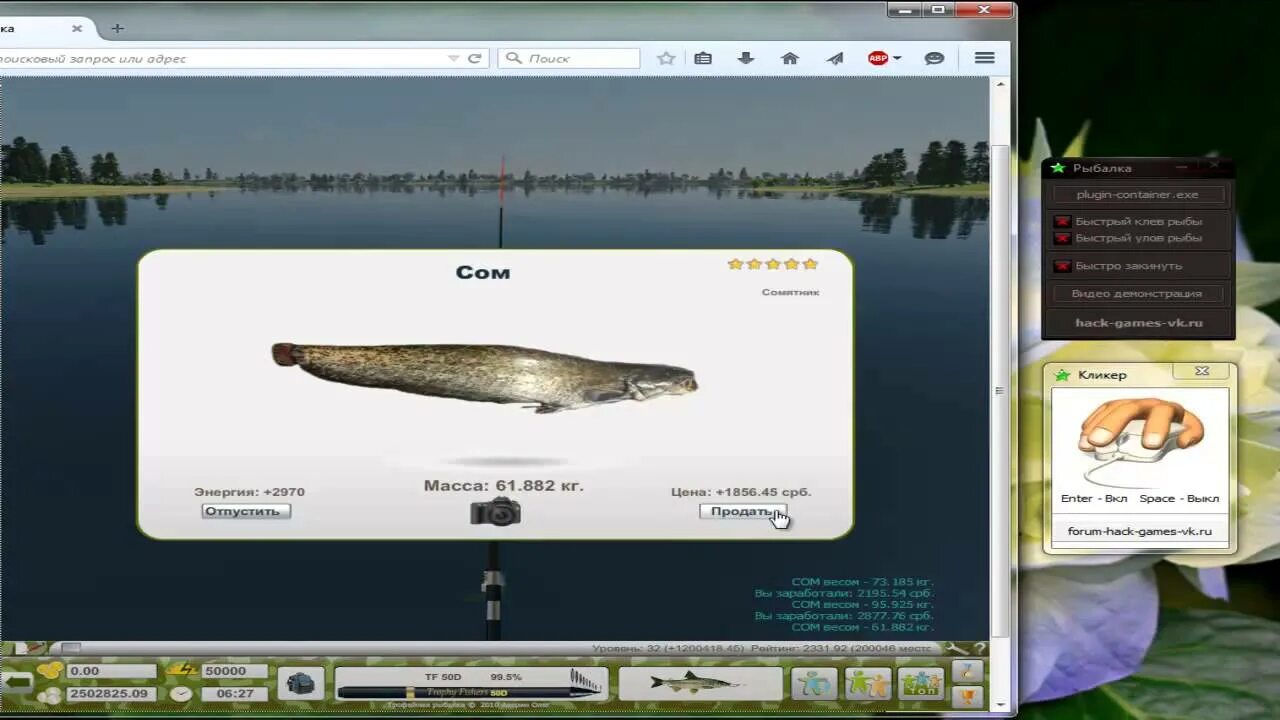Click the log line Вы заработали: 2877.76 срб.
Screen dimensions: 1280x720
click(x=844, y=616)
